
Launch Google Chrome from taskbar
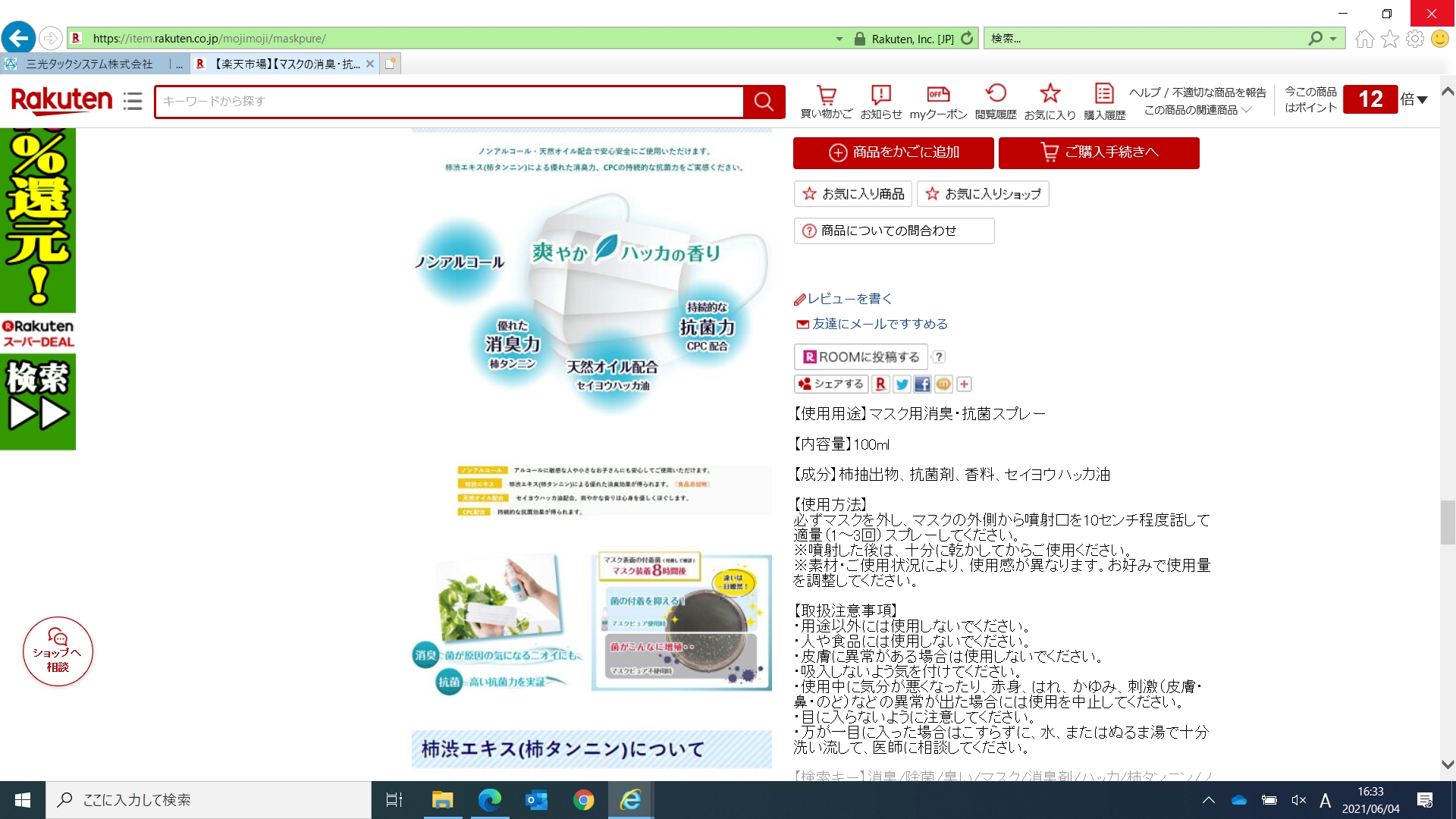tap(583, 800)
